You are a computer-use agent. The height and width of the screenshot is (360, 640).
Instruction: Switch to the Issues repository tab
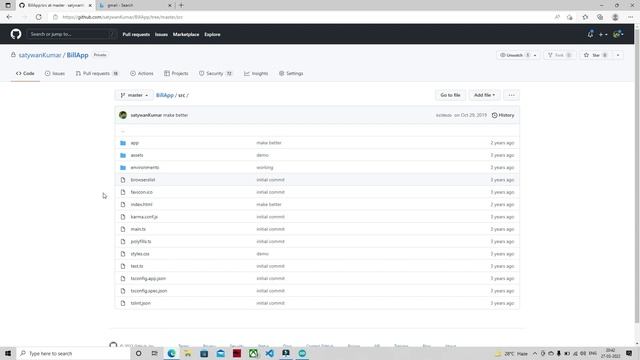point(55,73)
